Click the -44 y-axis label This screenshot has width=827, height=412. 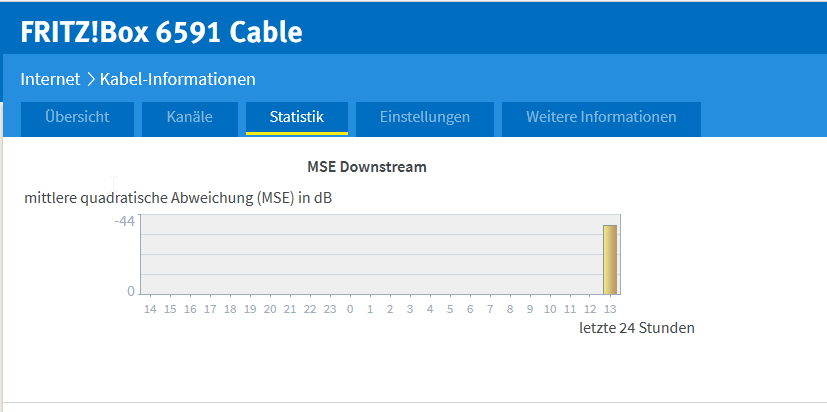coord(124,221)
